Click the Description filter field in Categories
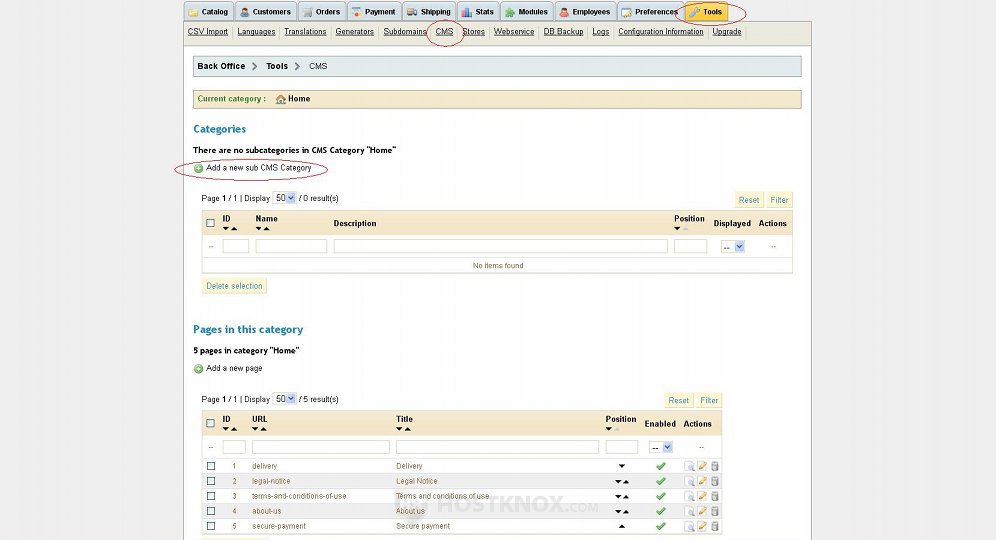 (501, 246)
